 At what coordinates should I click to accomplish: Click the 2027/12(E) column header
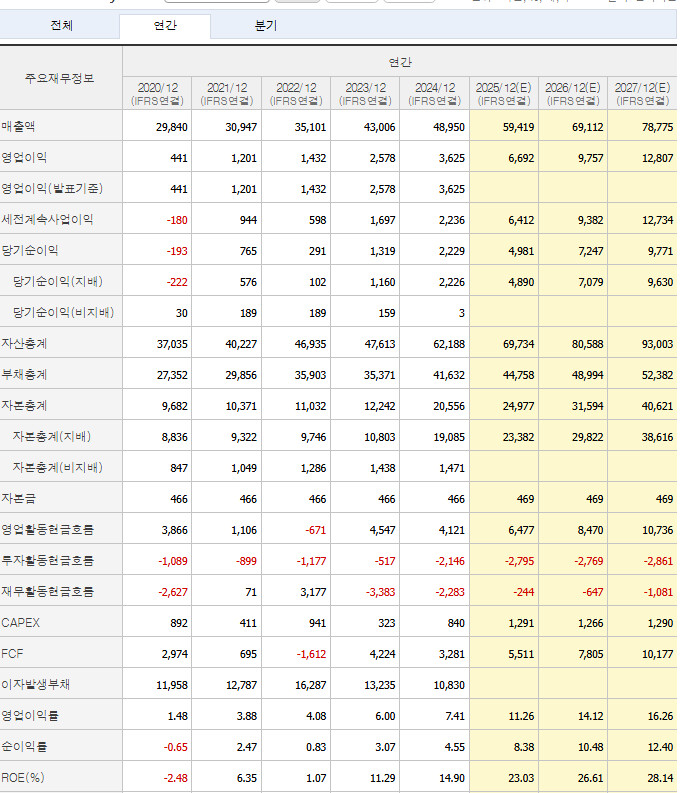click(642, 94)
